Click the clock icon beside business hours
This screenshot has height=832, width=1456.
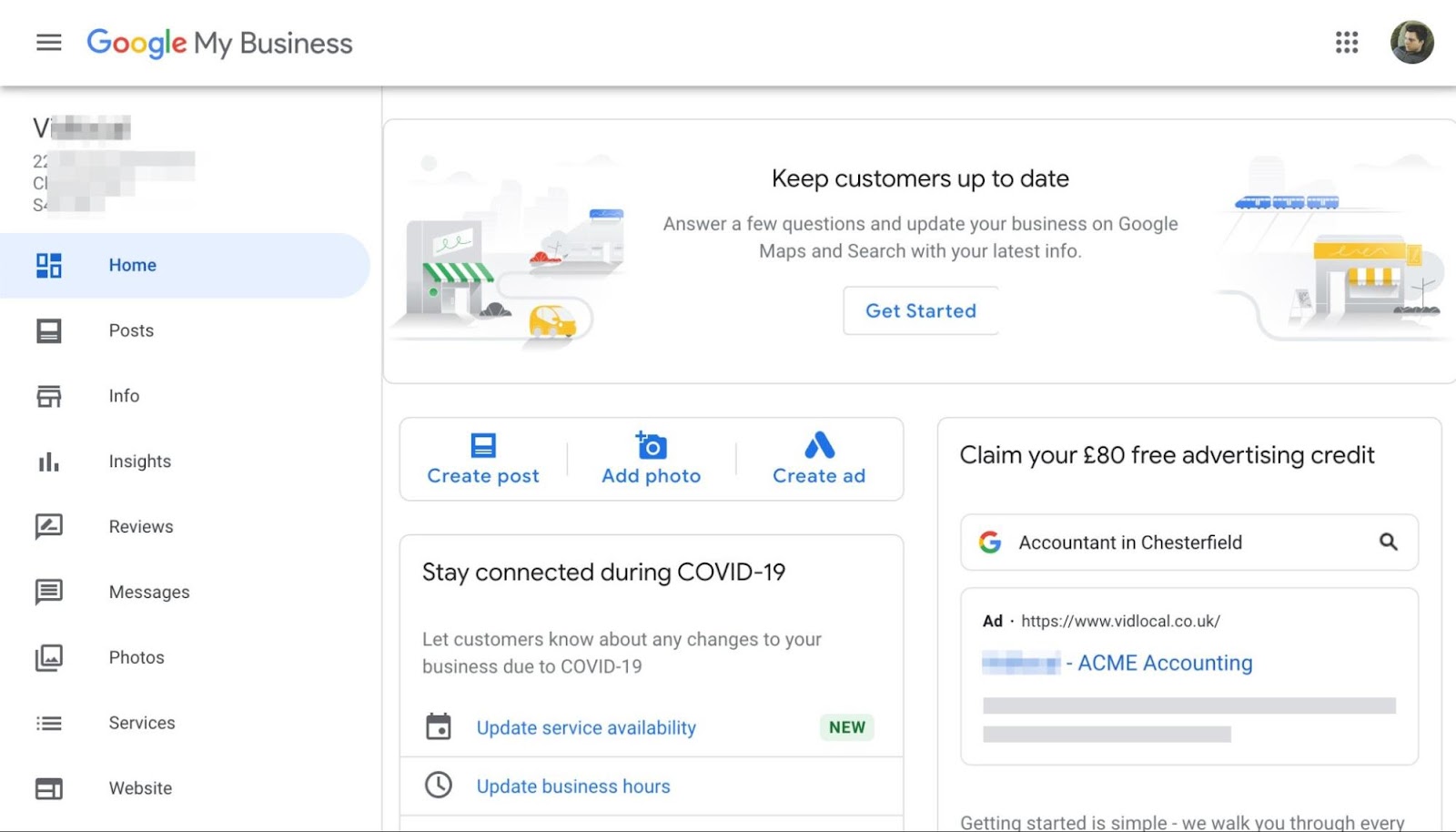pyautogui.click(x=439, y=785)
